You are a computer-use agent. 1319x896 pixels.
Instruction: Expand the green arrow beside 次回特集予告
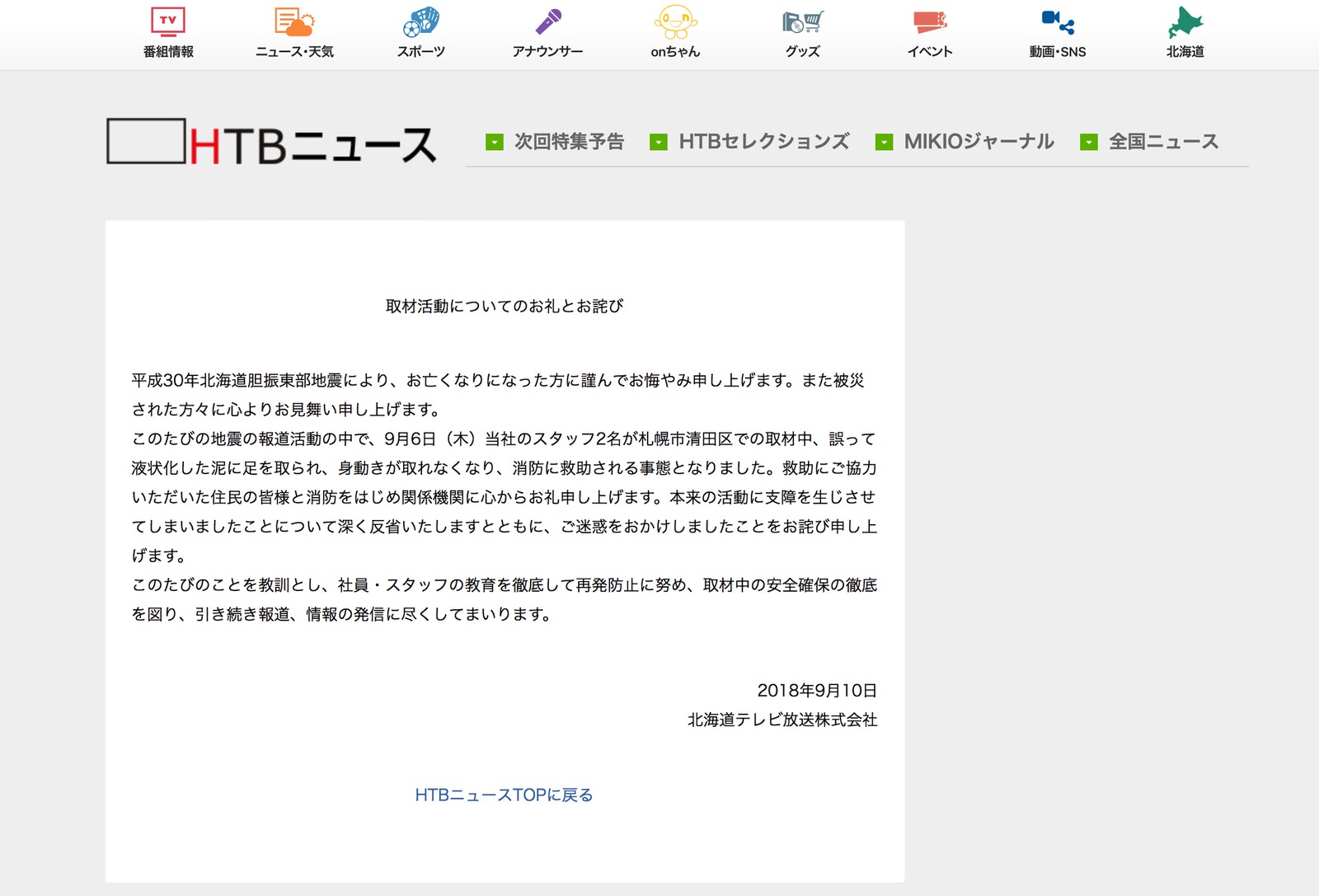tap(495, 142)
